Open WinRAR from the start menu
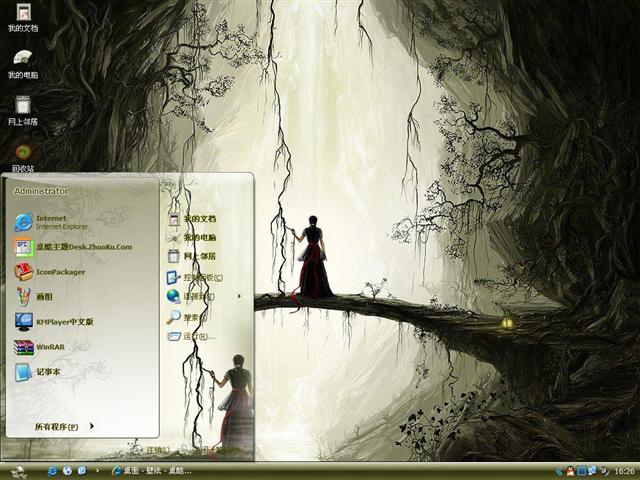The height and width of the screenshot is (480, 640). [x=39, y=347]
